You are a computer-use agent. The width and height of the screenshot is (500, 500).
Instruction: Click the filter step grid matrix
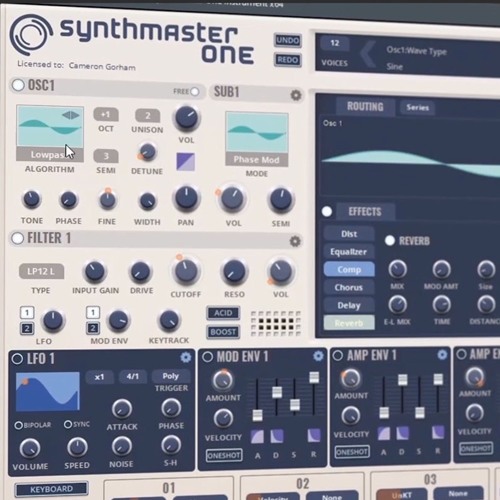(x=276, y=324)
